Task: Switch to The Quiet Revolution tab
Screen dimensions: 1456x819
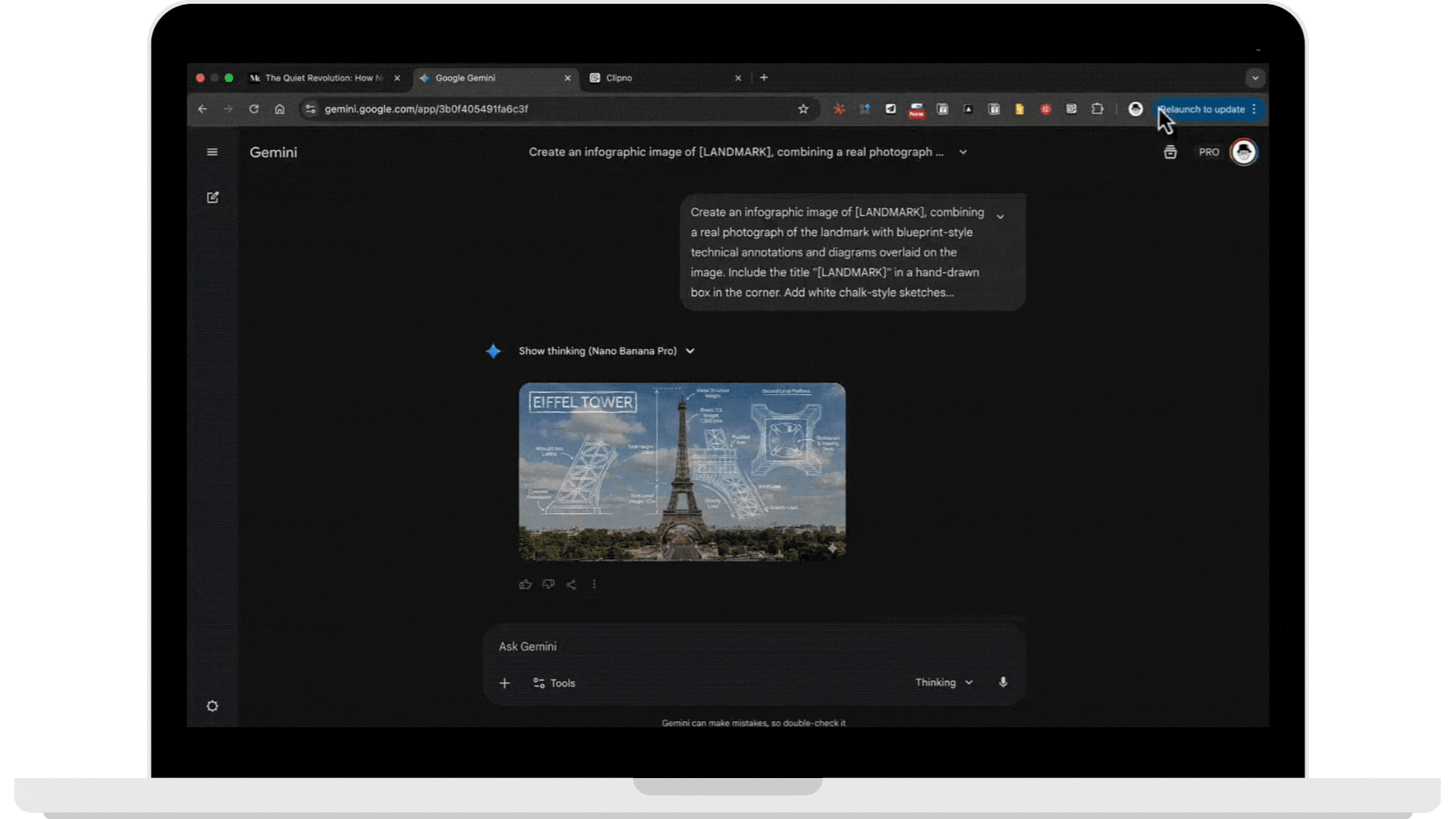Action: click(x=322, y=78)
